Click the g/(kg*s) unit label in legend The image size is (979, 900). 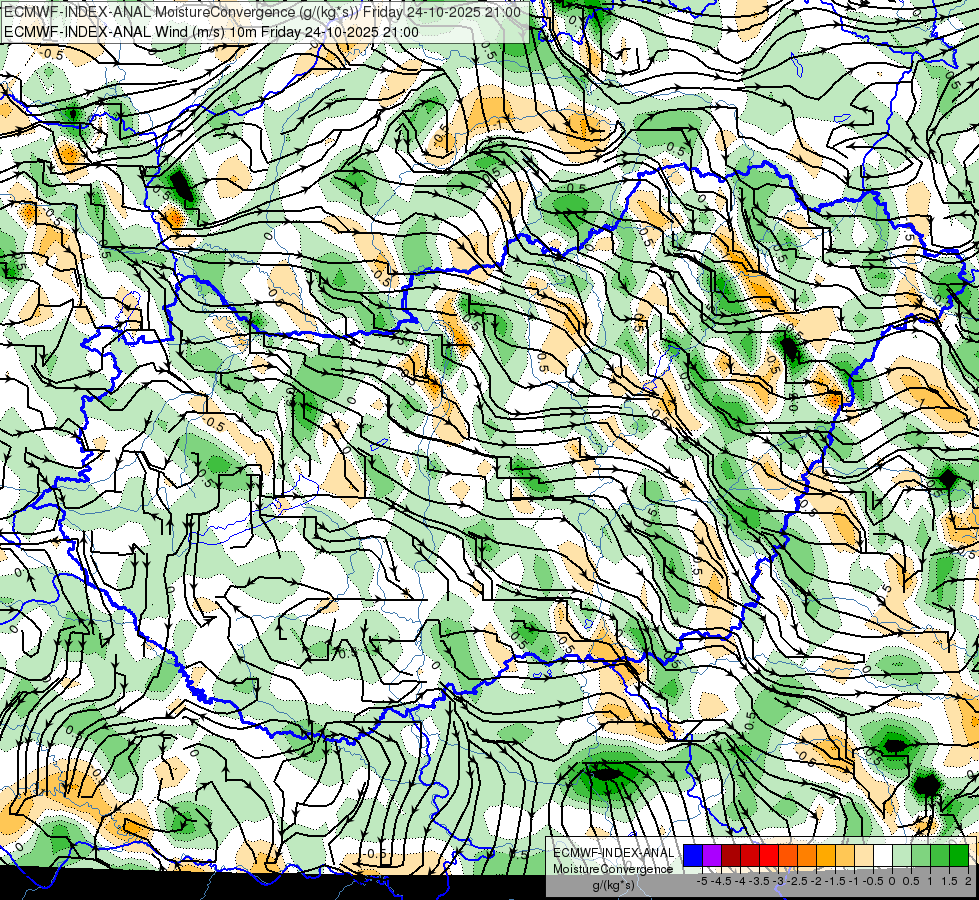[x=613, y=885]
